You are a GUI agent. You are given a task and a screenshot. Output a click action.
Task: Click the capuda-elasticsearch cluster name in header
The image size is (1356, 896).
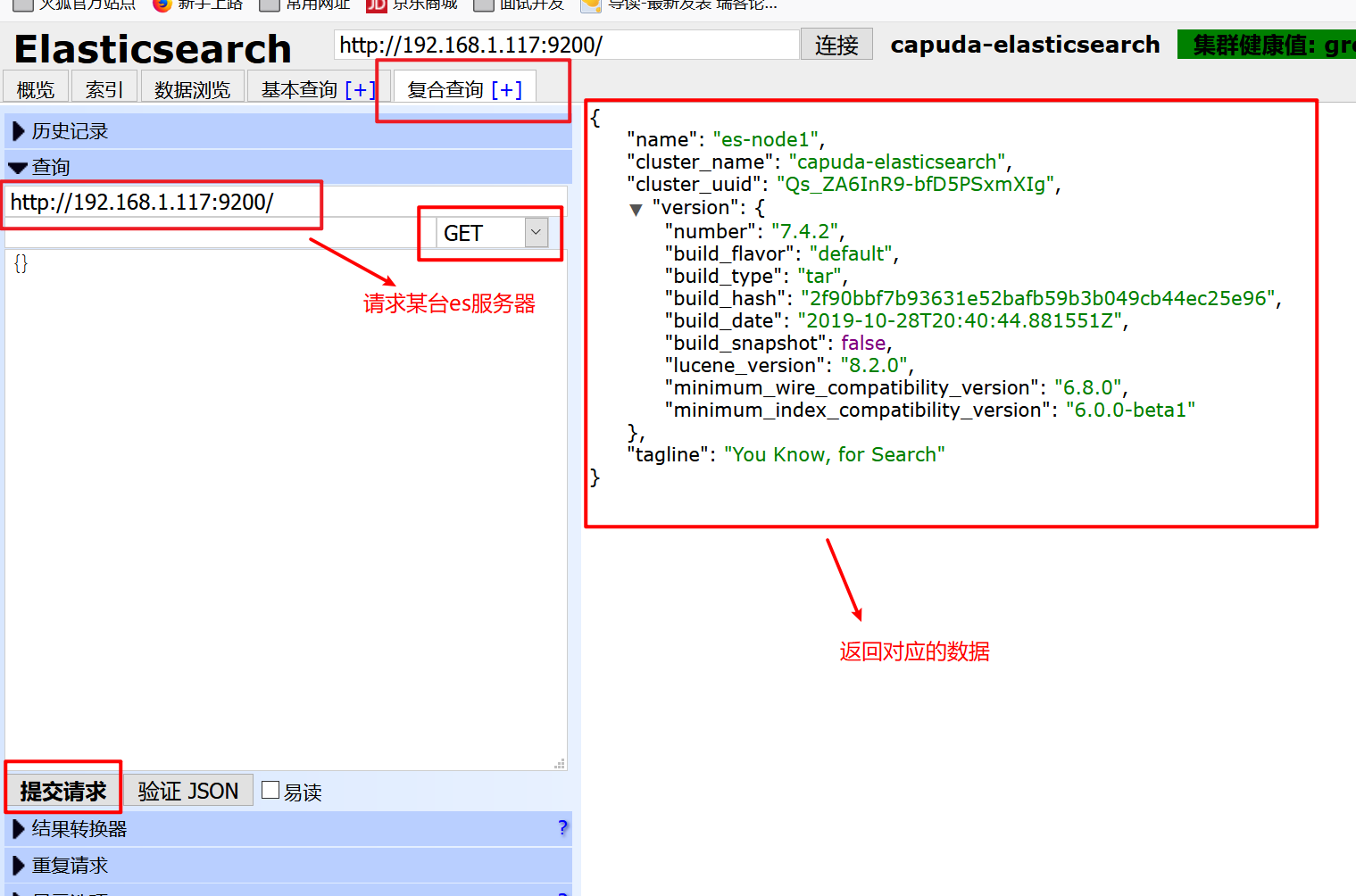click(1025, 45)
